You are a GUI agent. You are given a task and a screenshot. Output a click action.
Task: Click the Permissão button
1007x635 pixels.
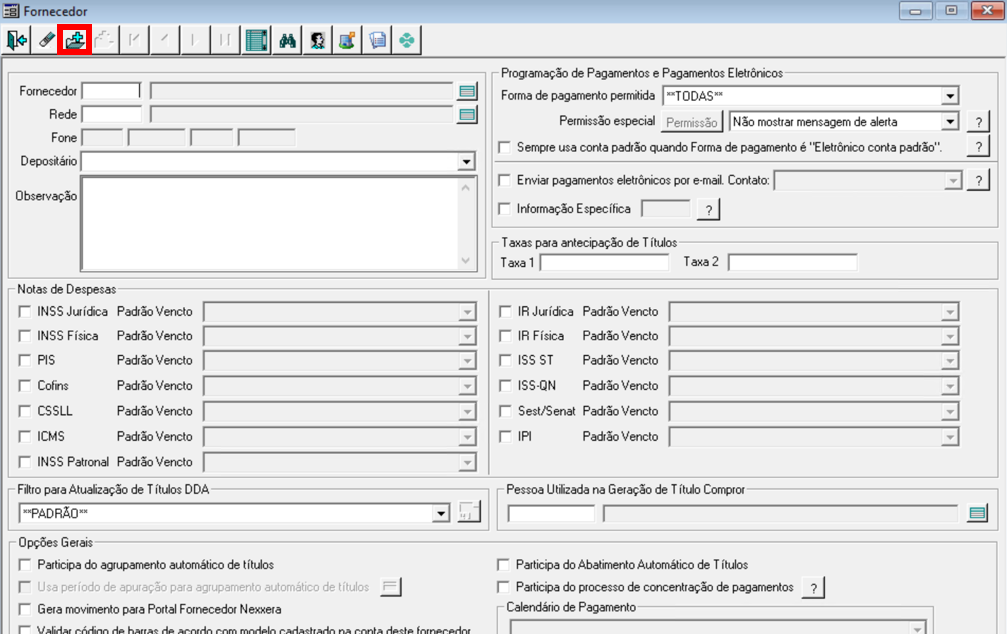[x=692, y=122]
